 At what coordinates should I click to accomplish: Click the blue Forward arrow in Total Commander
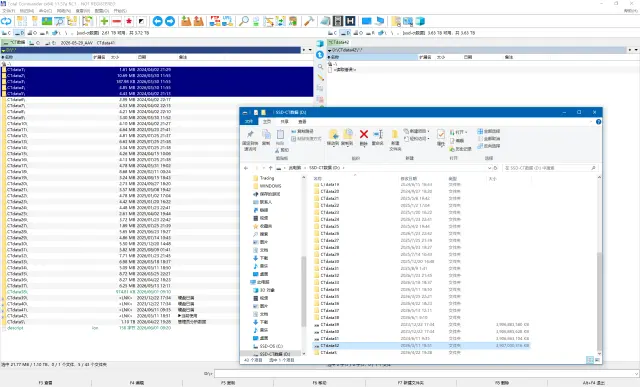click(x=170, y=21)
